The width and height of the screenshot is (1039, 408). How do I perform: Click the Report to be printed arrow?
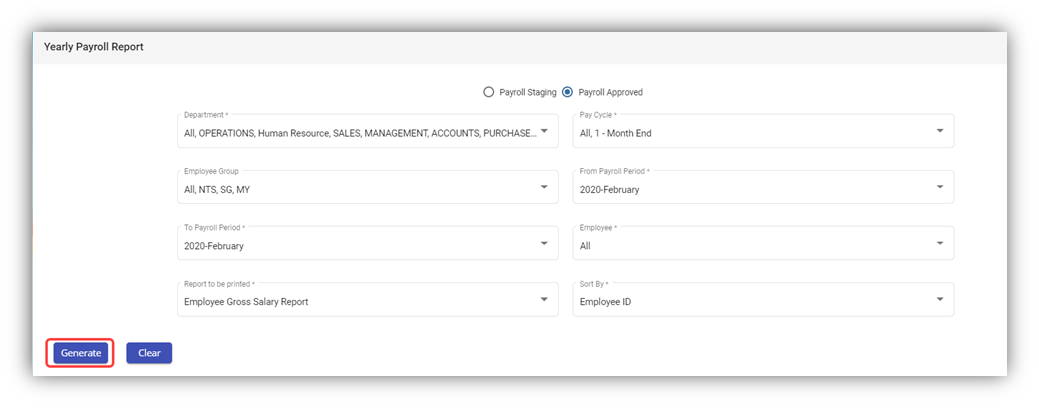coord(544,299)
